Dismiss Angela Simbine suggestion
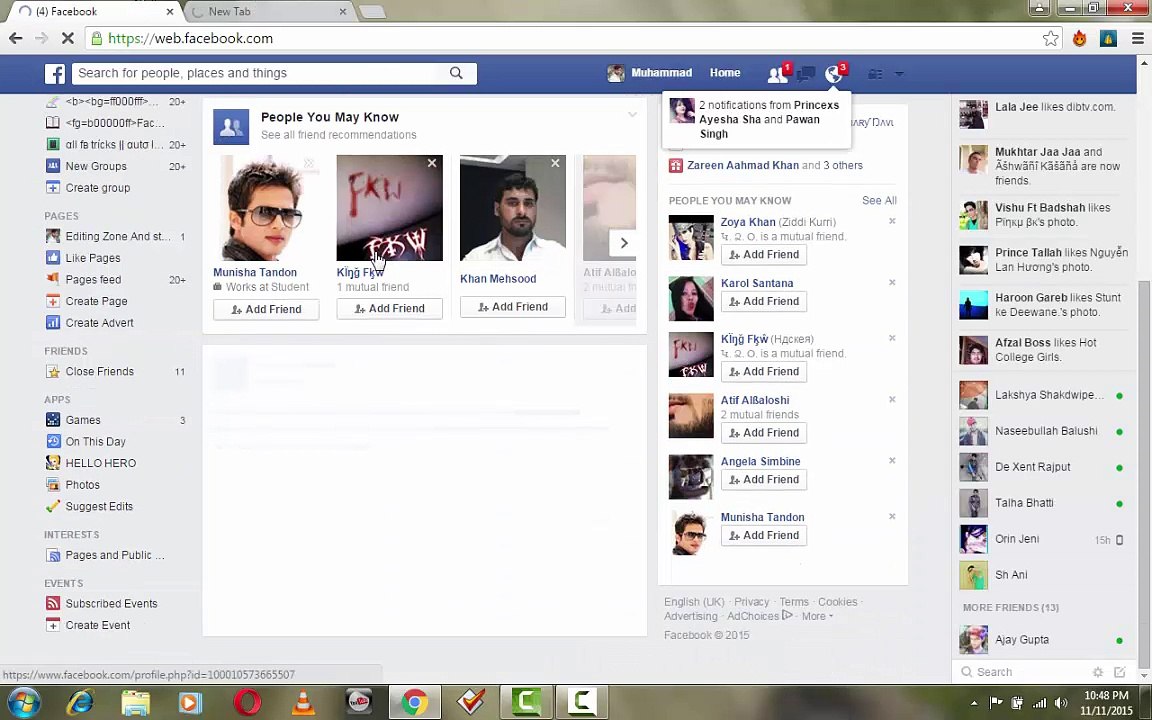 892,461
